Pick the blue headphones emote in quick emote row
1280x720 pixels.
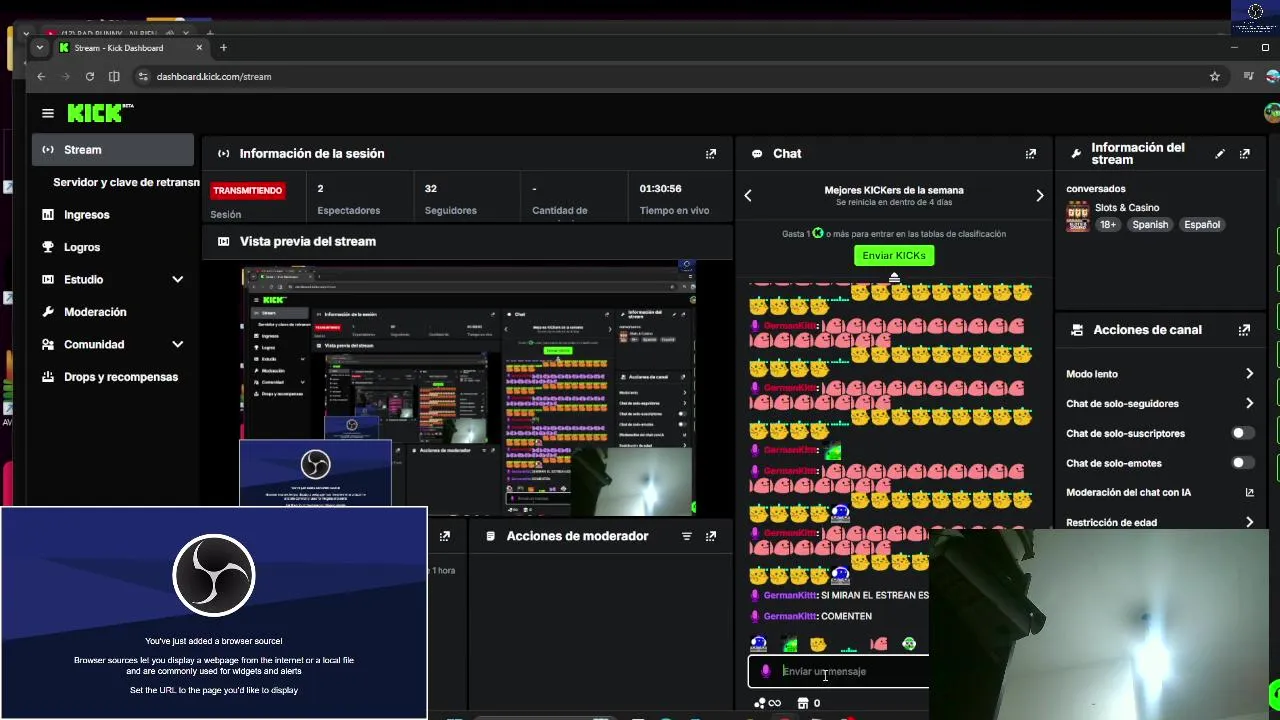click(x=759, y=644)
